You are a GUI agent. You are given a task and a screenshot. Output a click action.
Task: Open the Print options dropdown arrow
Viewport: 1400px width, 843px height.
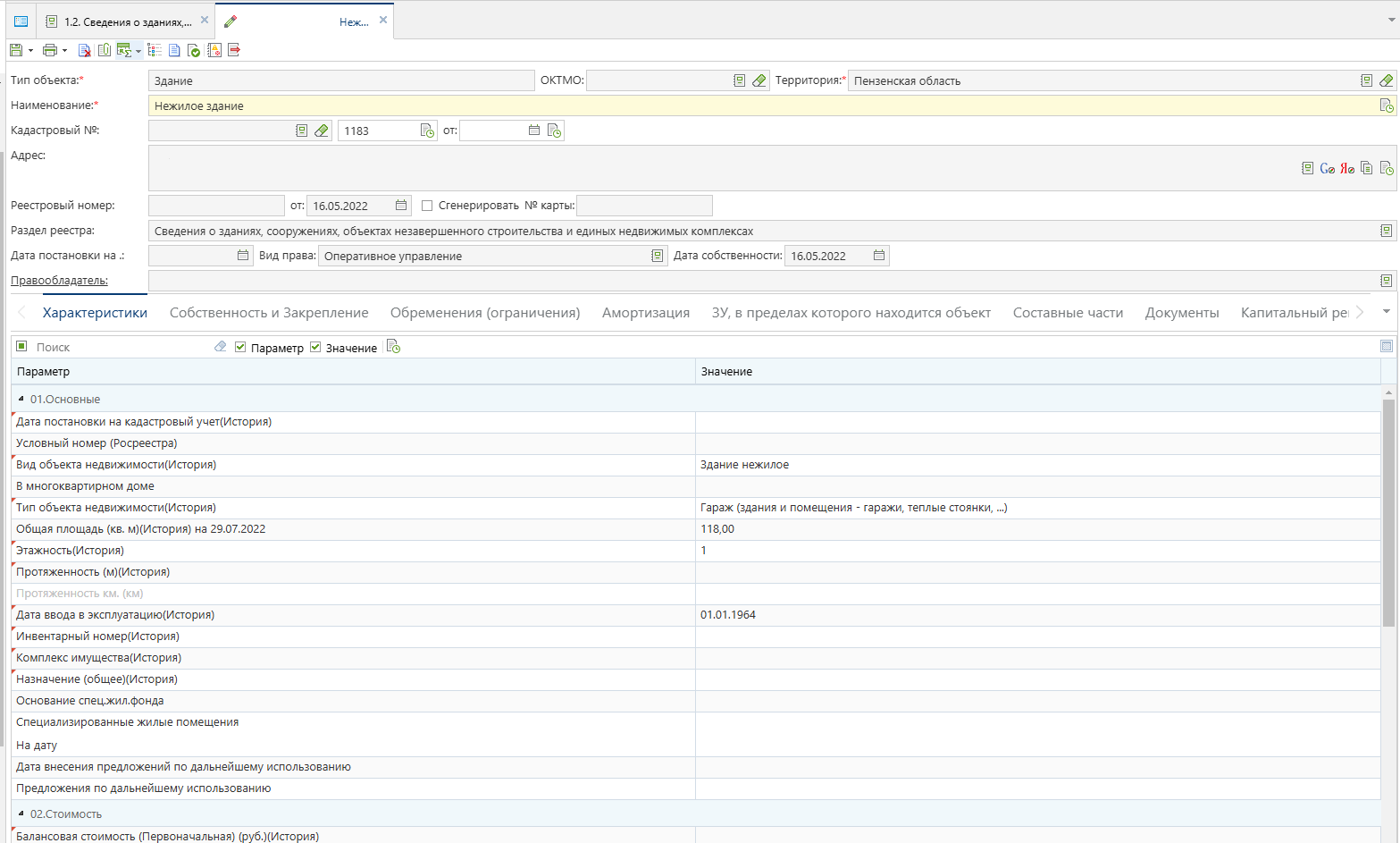[64, 51]
